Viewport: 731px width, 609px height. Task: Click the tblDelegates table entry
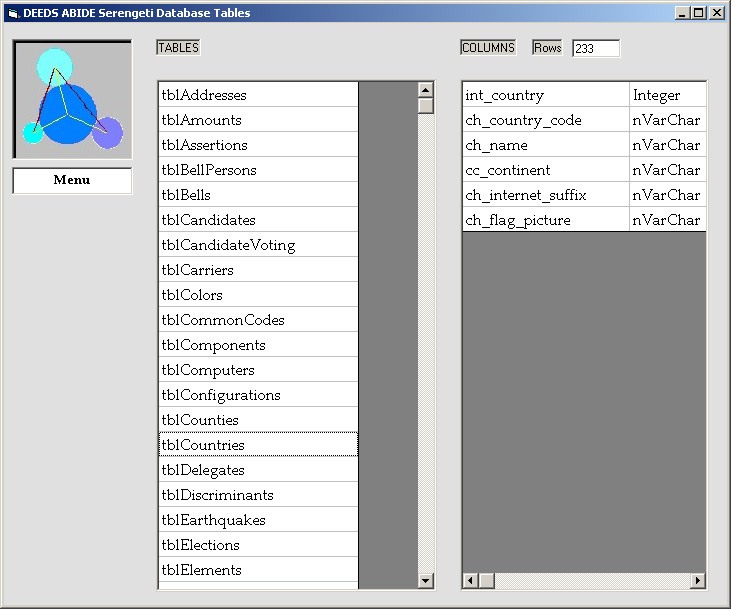[x=258, y=470]
